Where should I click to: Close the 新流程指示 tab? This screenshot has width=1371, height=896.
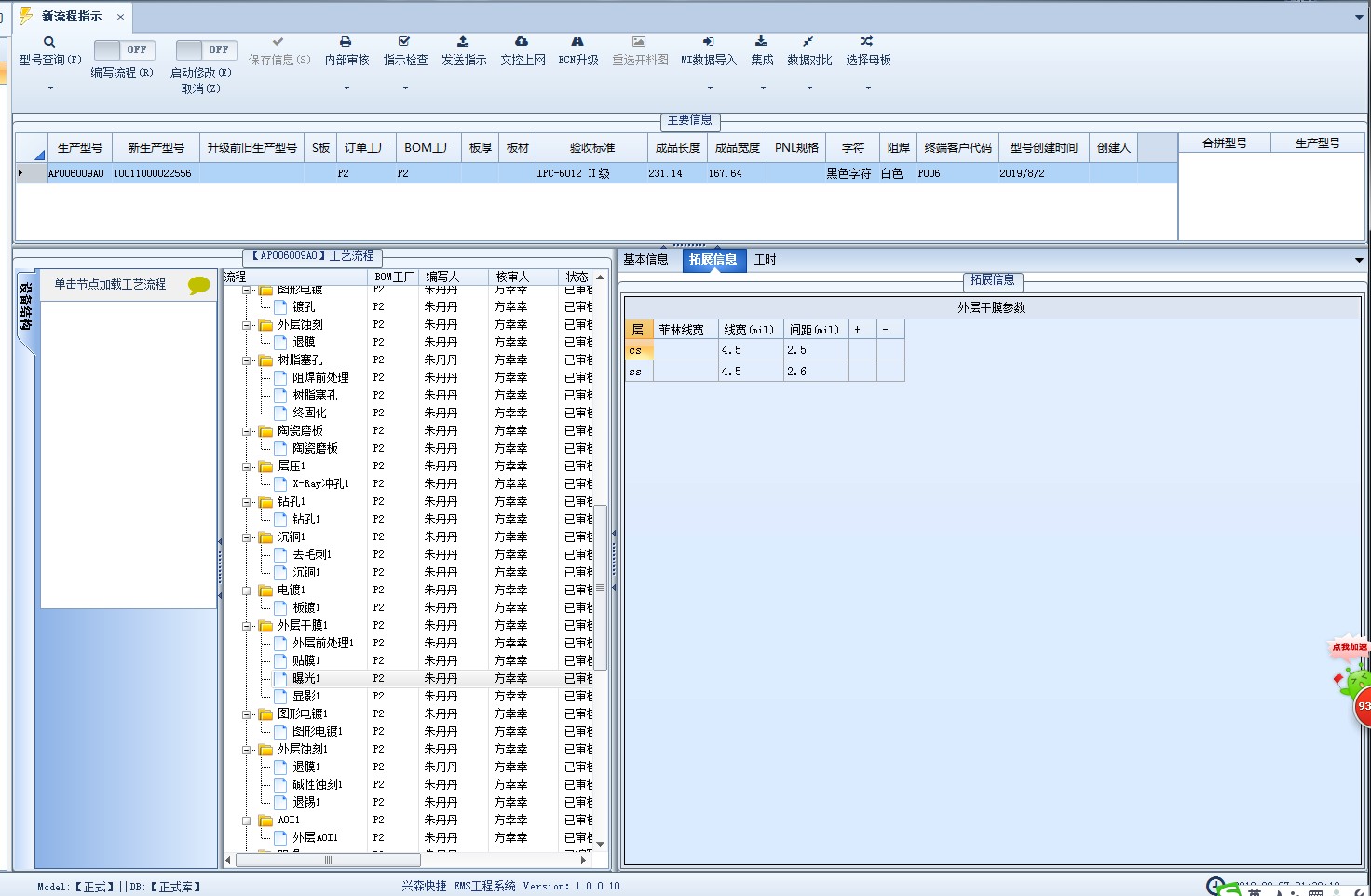[x=120, y=17]
